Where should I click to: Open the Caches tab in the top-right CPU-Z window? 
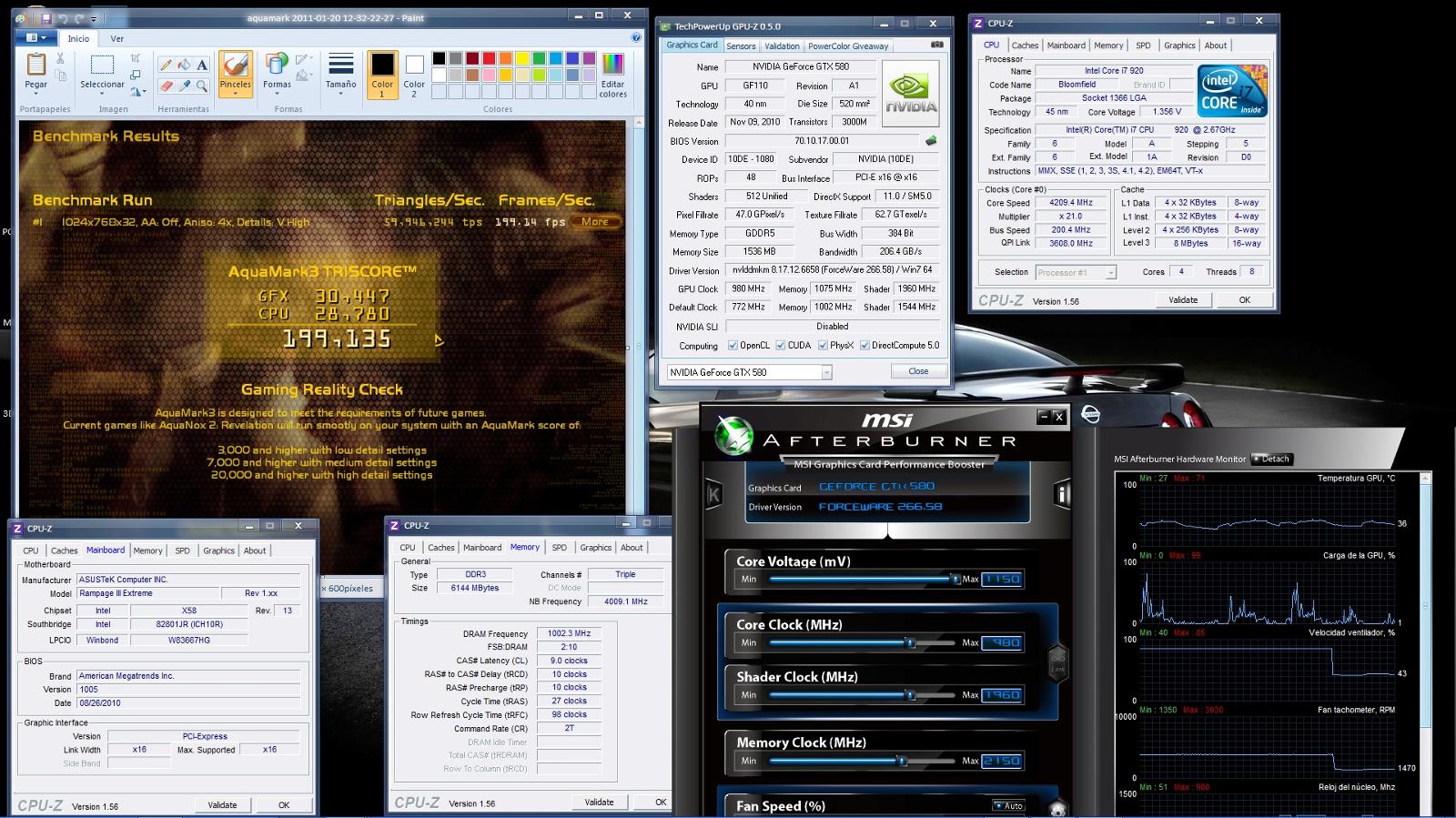[x=1025, y=45]
